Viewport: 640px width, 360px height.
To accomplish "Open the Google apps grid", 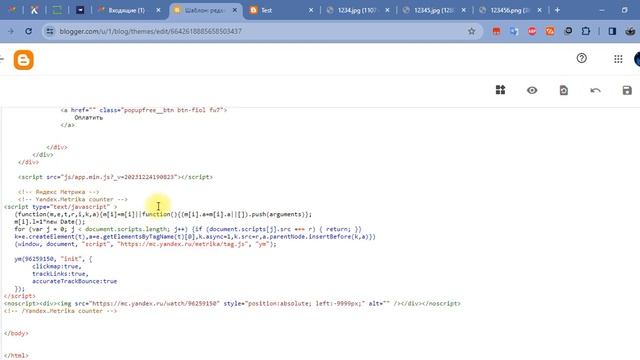I will point(618,59).
